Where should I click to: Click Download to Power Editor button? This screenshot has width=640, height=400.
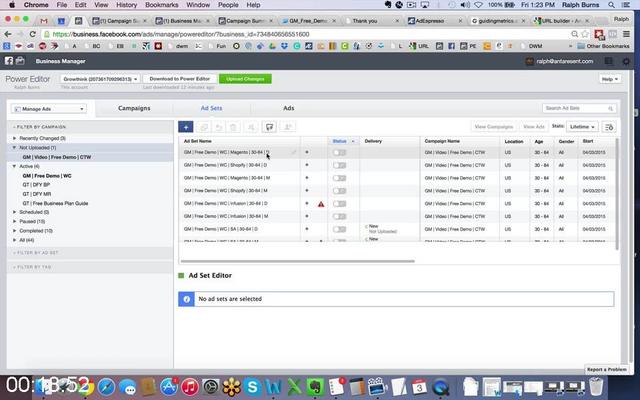tap(180, 79)
